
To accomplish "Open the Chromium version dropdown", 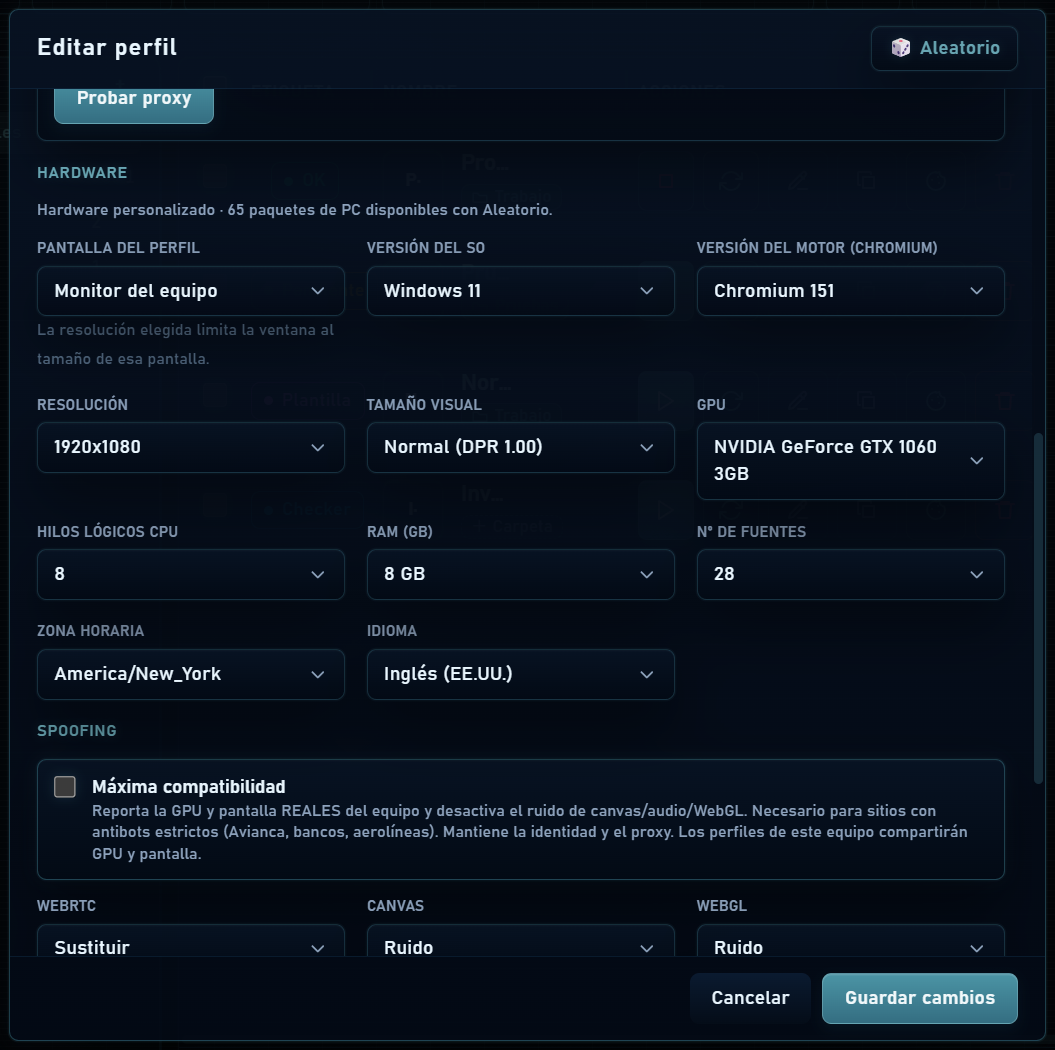I will (x=850, y=291).
